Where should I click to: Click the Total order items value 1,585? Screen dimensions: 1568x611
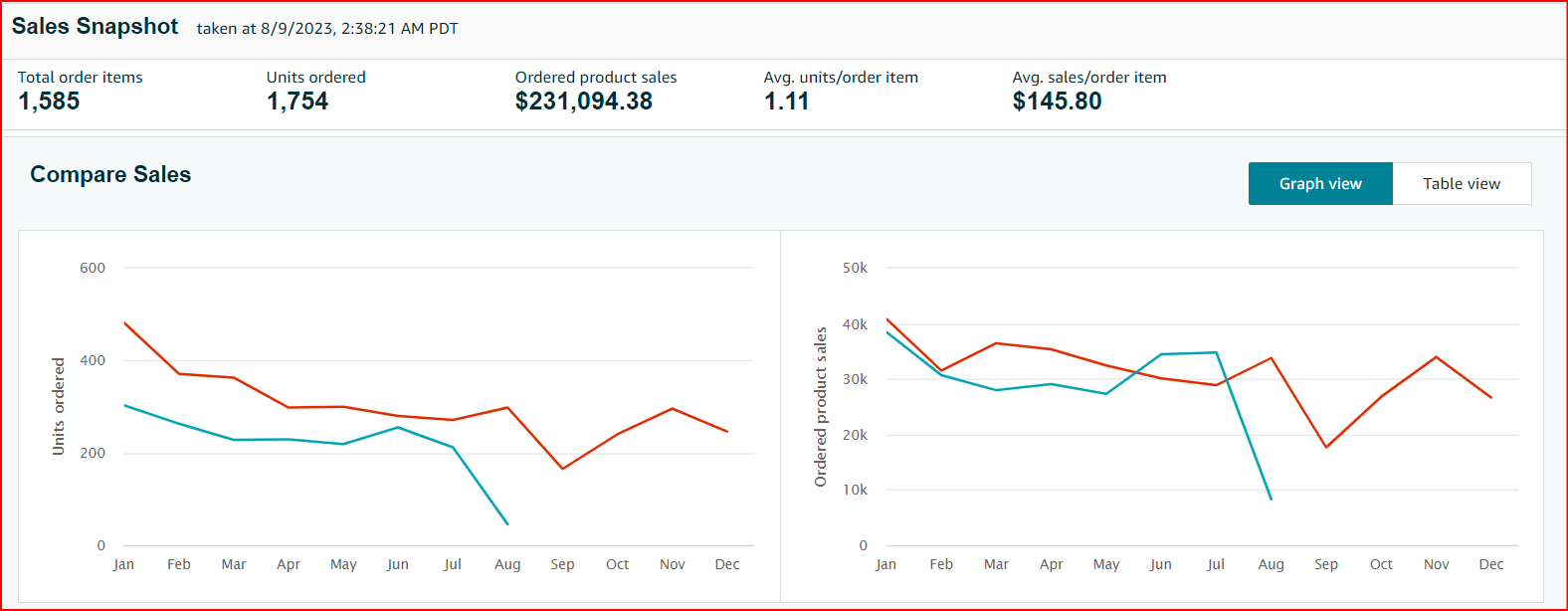coord(49,102)
